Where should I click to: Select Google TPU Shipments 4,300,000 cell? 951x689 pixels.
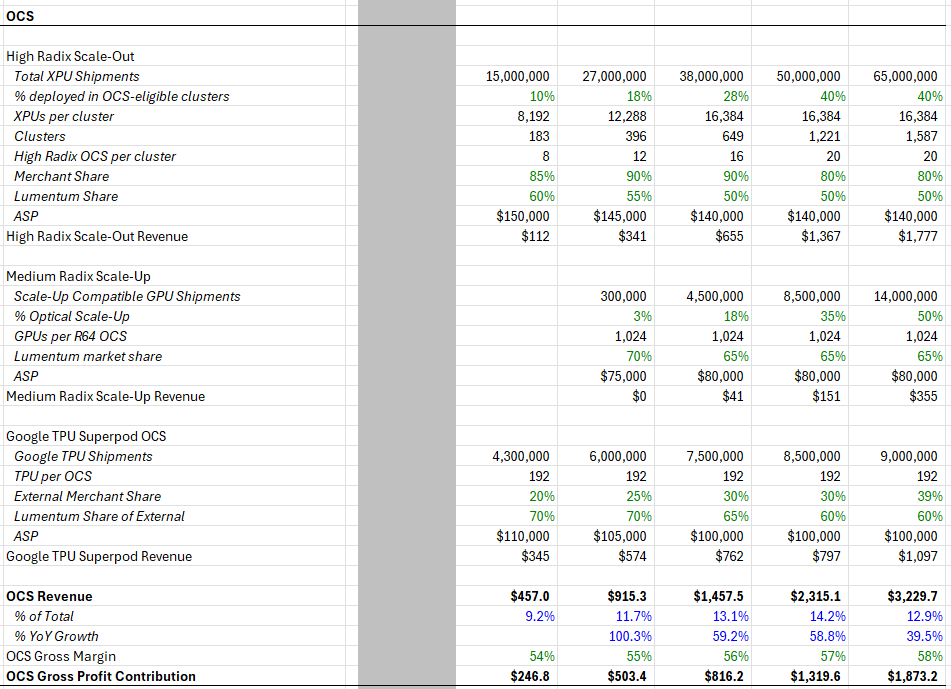click(520, 457)
